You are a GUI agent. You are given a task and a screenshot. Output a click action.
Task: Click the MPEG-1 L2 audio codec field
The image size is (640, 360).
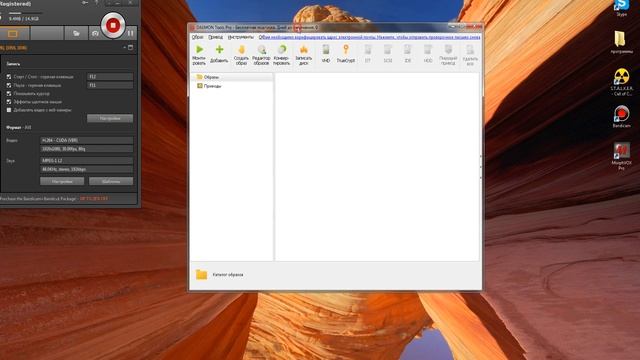(x=86, y=161)
